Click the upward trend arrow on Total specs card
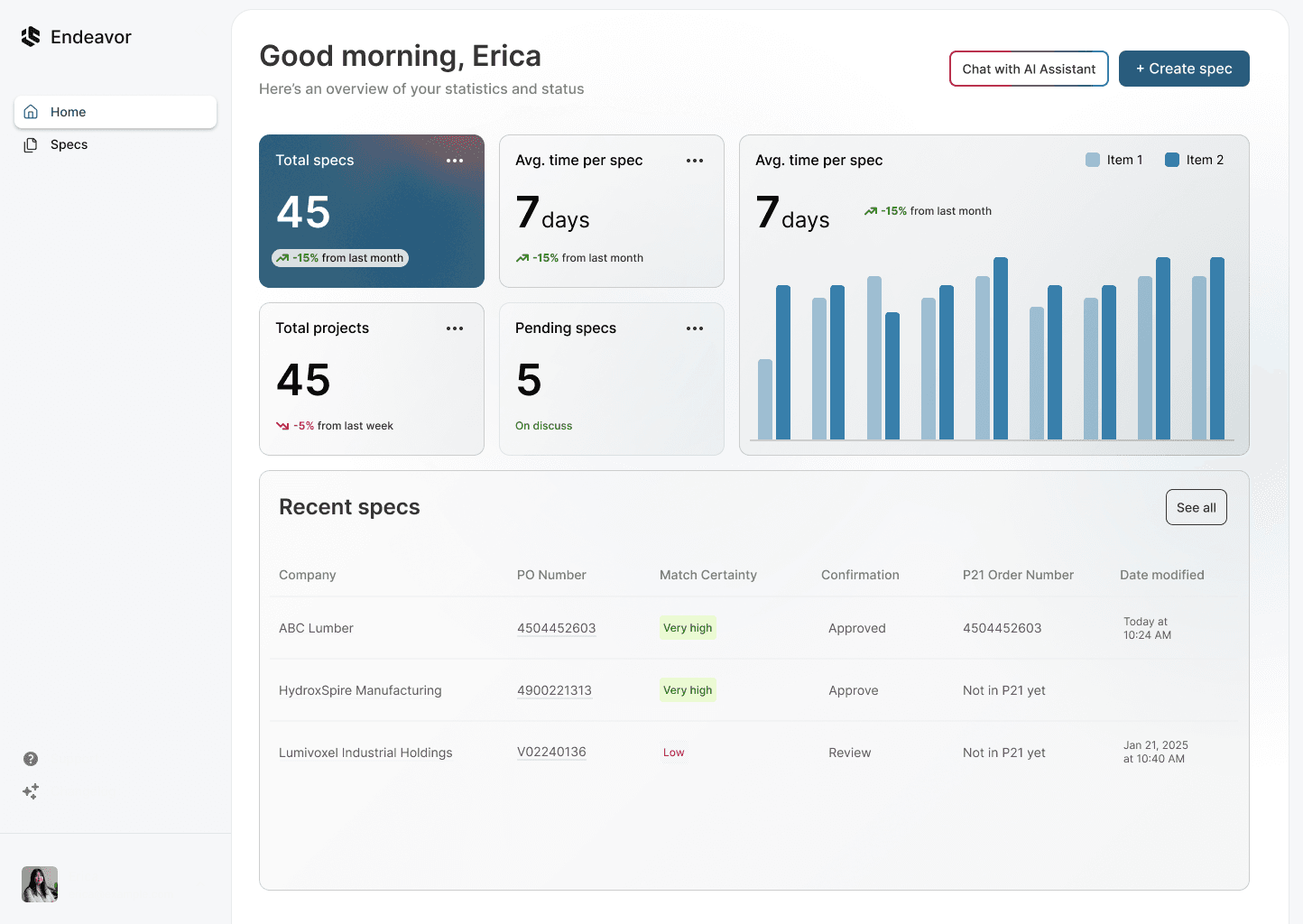Viewport: 1303px width, 924px height. pyautogui.click(x=282, y=257)
